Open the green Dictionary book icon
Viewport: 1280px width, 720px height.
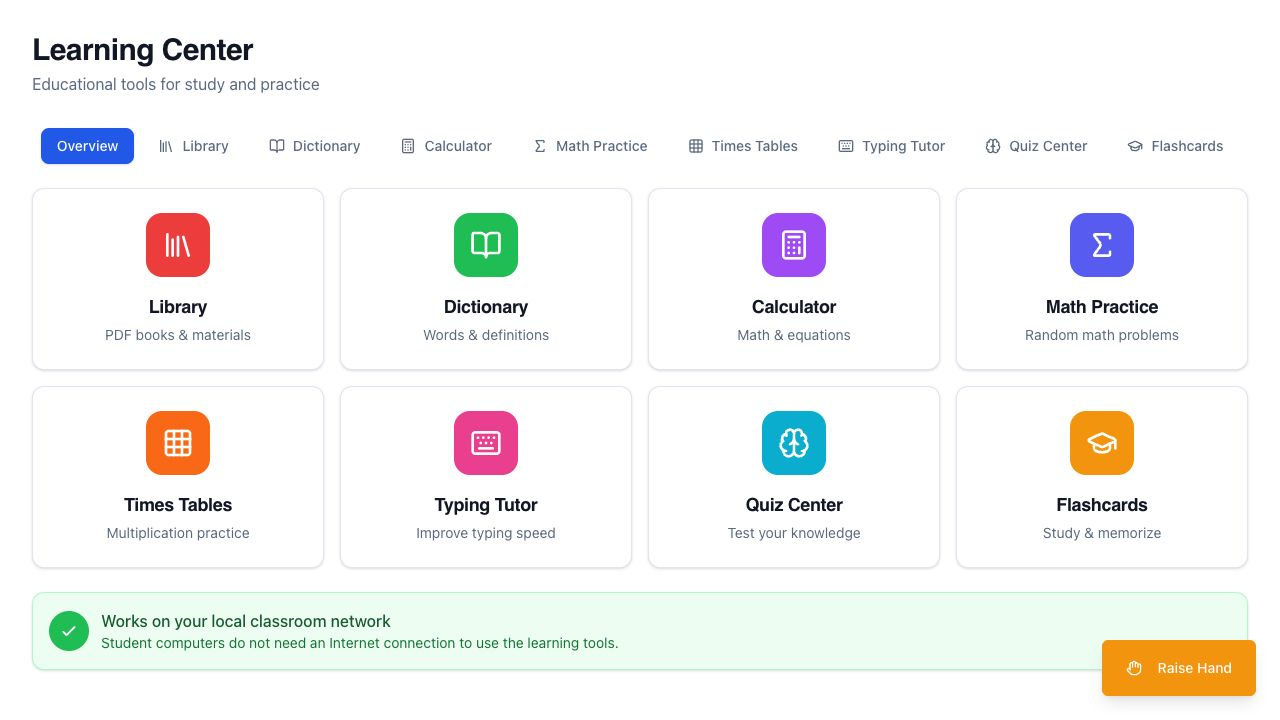486,245
